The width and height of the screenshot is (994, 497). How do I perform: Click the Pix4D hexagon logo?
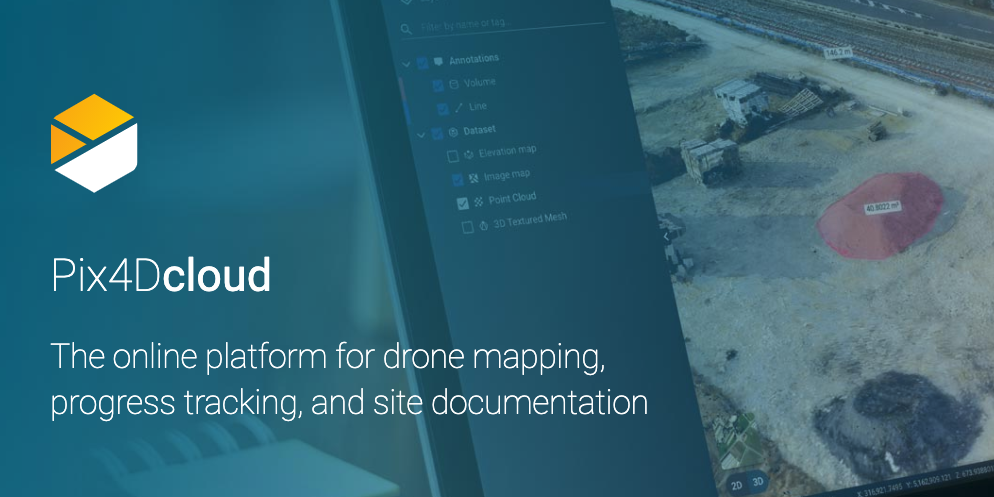click(93, 143)
